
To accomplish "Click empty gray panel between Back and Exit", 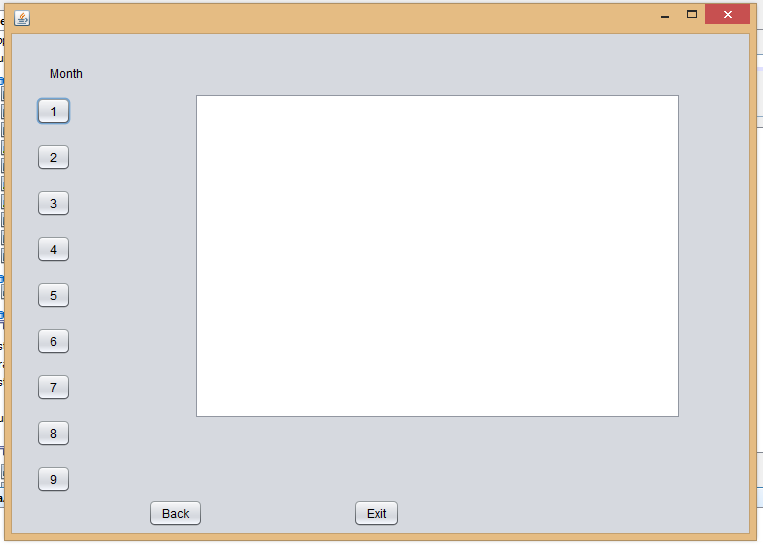I will pos(277,513).
